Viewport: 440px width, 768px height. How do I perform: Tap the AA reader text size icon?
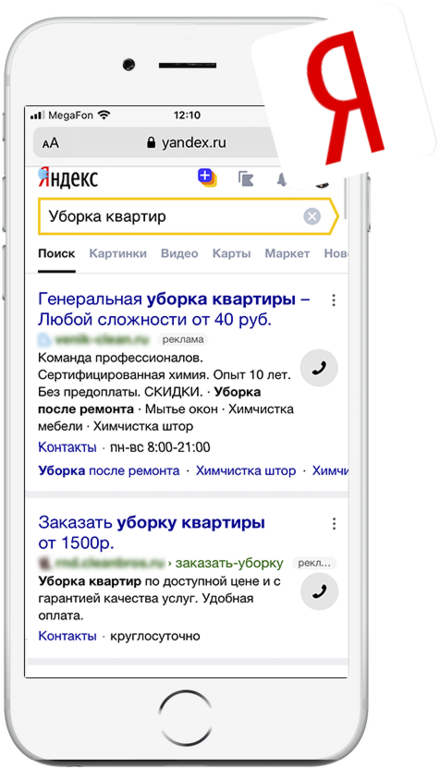(x=50, y=143)
